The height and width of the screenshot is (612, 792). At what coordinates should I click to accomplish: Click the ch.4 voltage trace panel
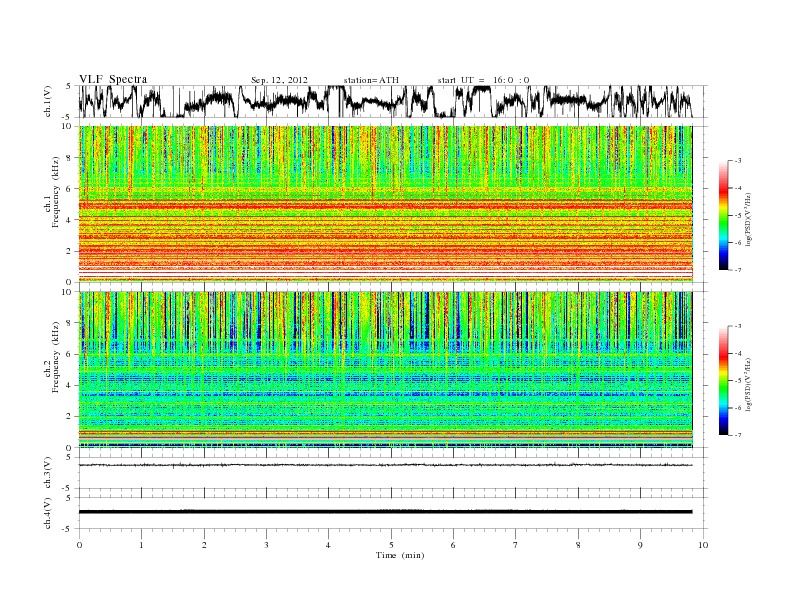[392, 513]
